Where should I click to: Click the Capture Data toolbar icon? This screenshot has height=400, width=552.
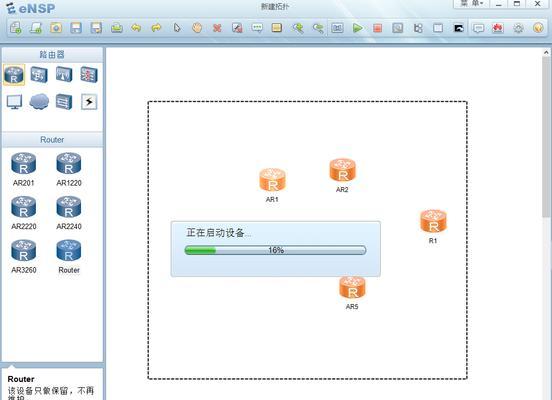pyautogui.click(x=398, y=28)
